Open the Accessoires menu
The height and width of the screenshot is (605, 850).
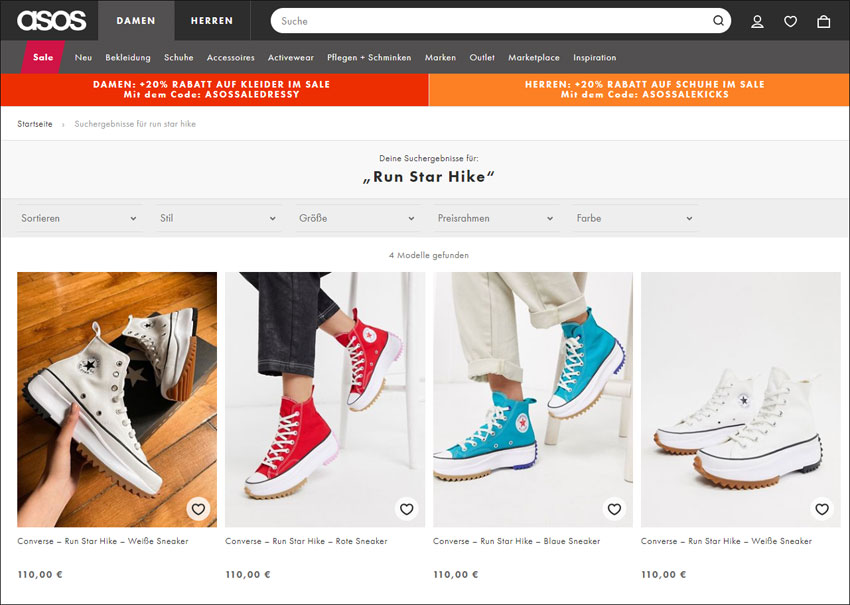click(x=230, y=57)
